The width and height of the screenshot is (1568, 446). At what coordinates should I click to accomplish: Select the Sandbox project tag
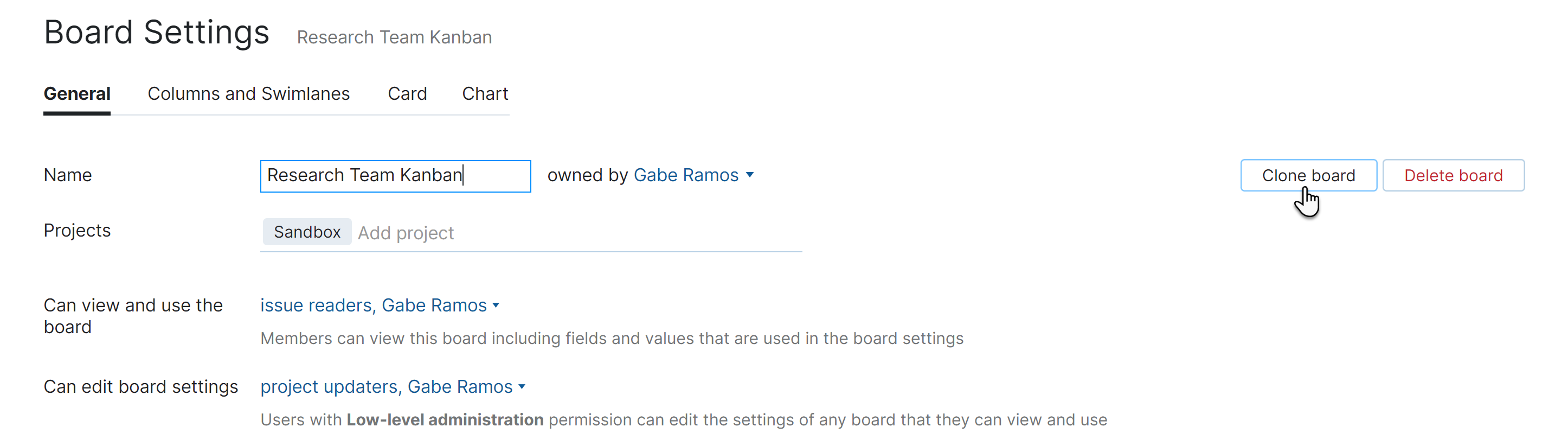pos(307,232)
